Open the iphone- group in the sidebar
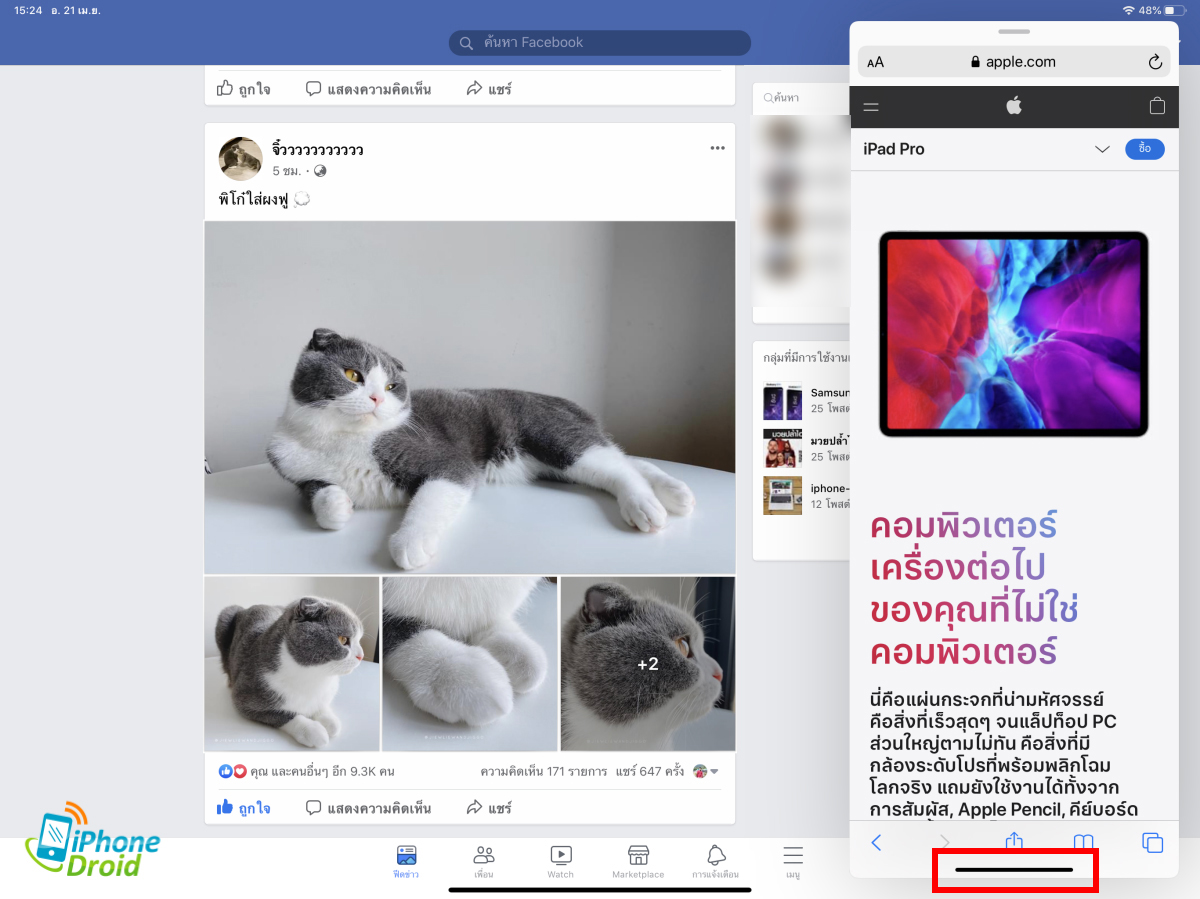The width and height of the screenshot is (1200, 899). pyautogui.click(x=806, y=495)
